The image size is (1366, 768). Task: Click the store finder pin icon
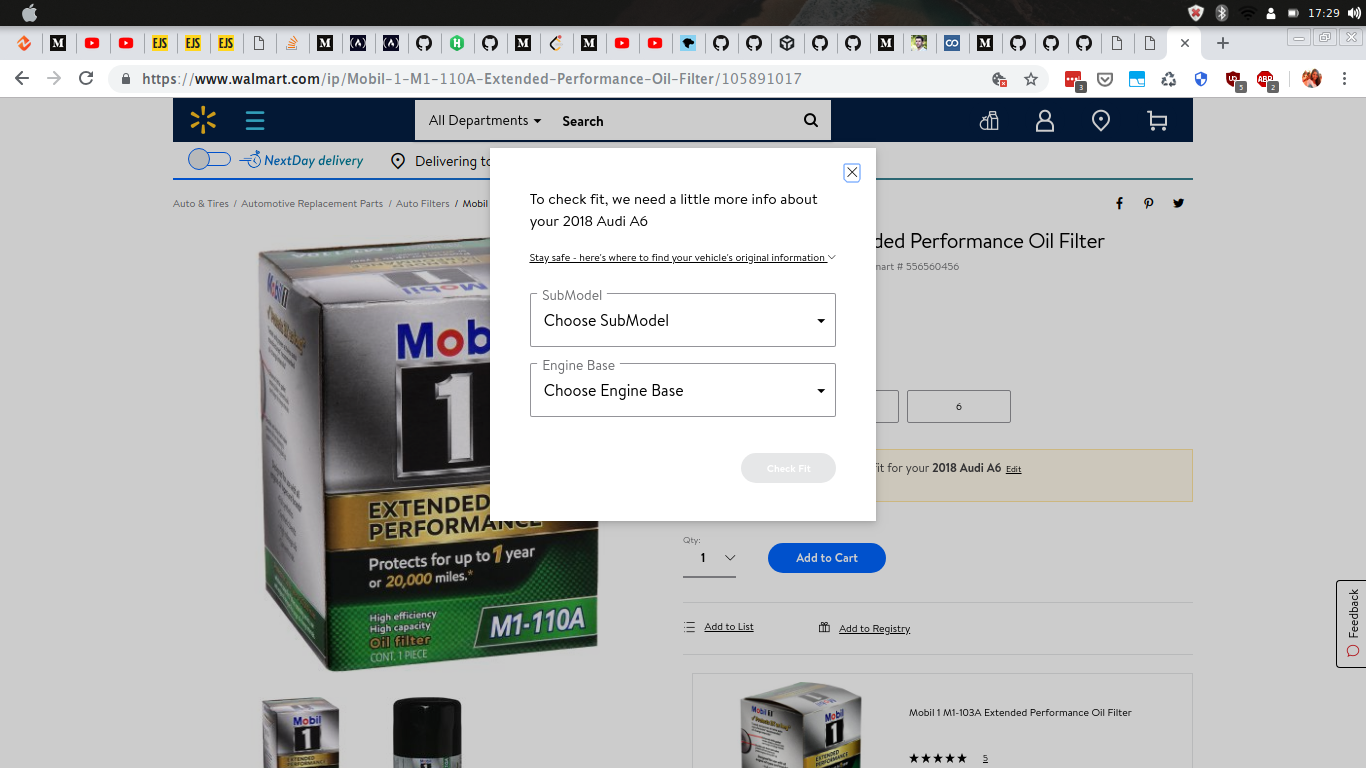coord(1101,121)
